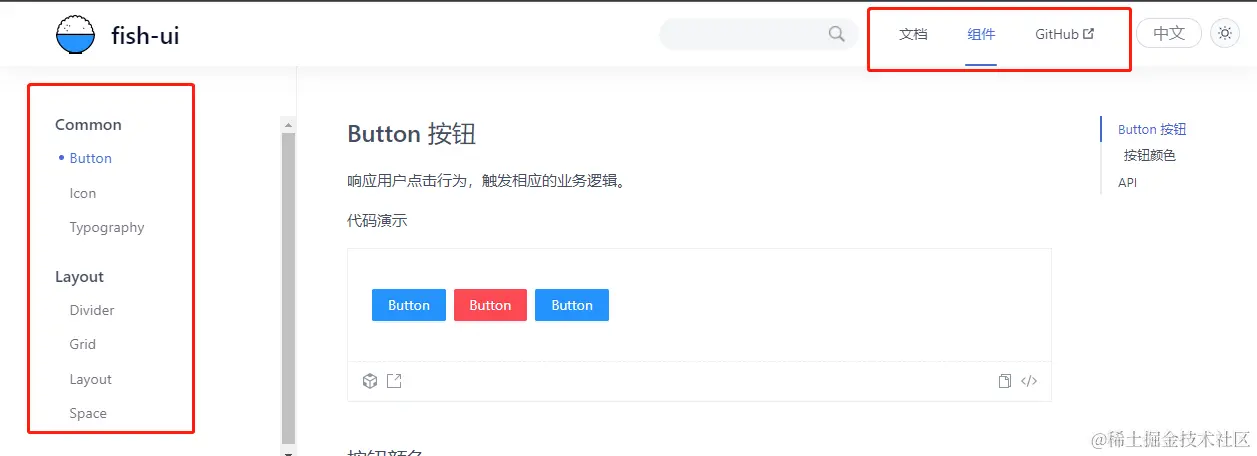Select the 组件 nav tab
The image size is (1257, 456).
(x=981, y=34)
